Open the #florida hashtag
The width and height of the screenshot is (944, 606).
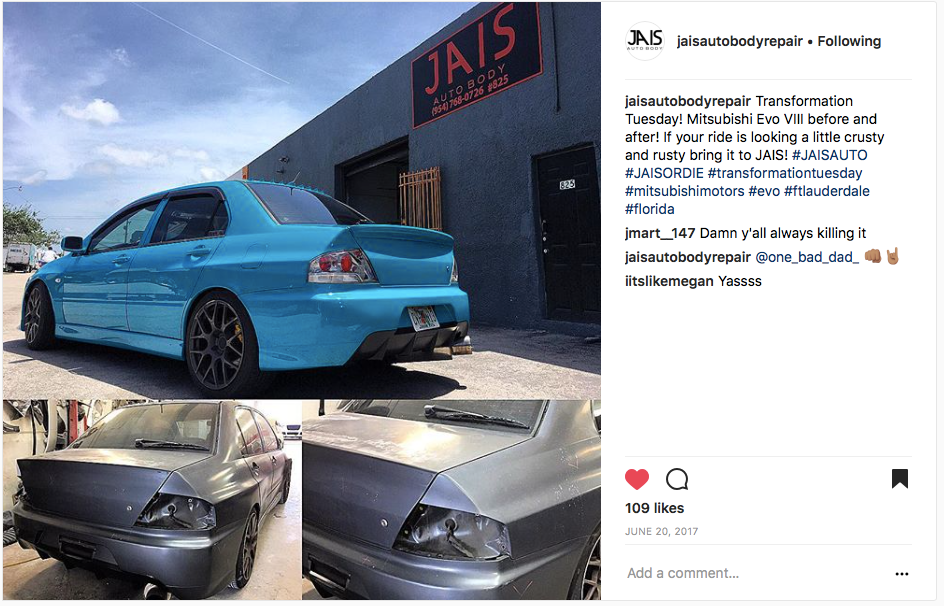[650, 209]
